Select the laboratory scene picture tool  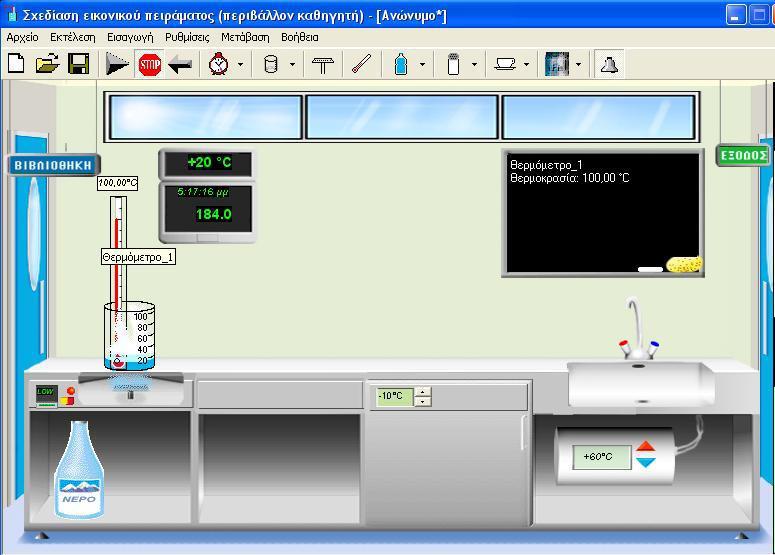click(557, 64)
